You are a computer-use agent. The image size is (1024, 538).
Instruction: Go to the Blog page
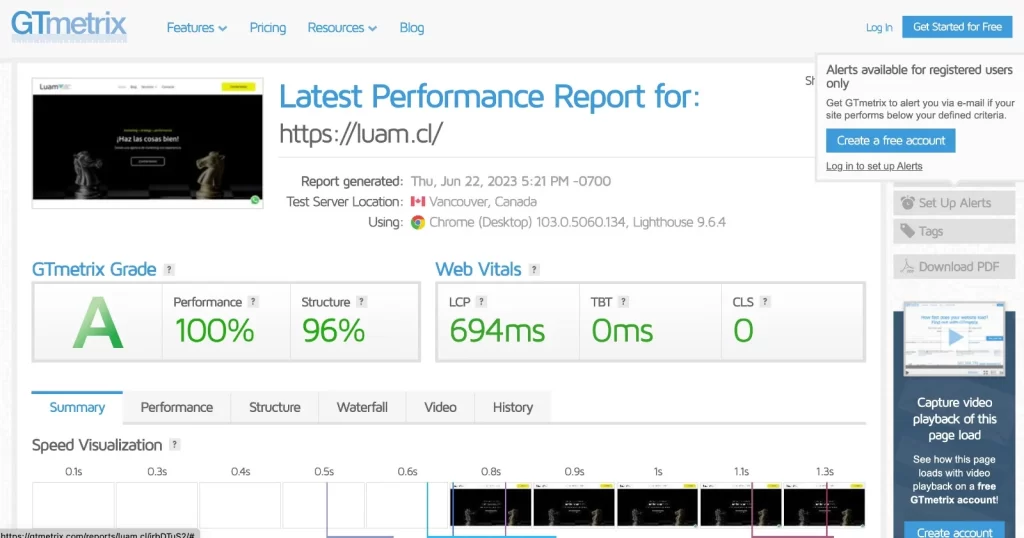coord(412,28)
